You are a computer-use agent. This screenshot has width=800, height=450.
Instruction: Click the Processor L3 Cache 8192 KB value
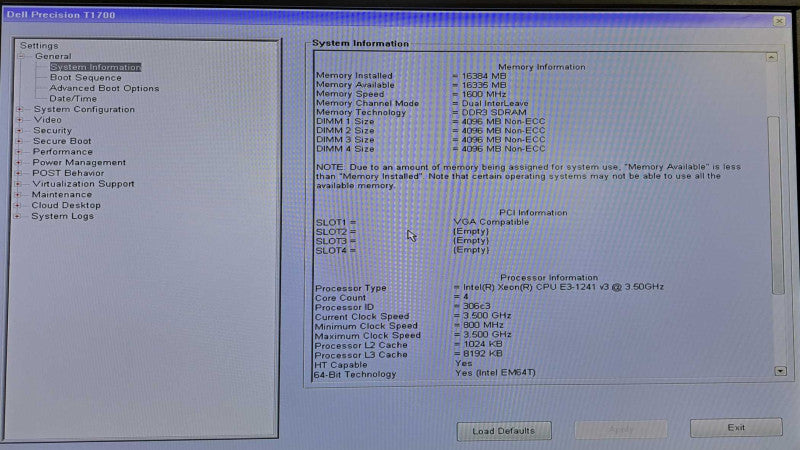point(483,354)
